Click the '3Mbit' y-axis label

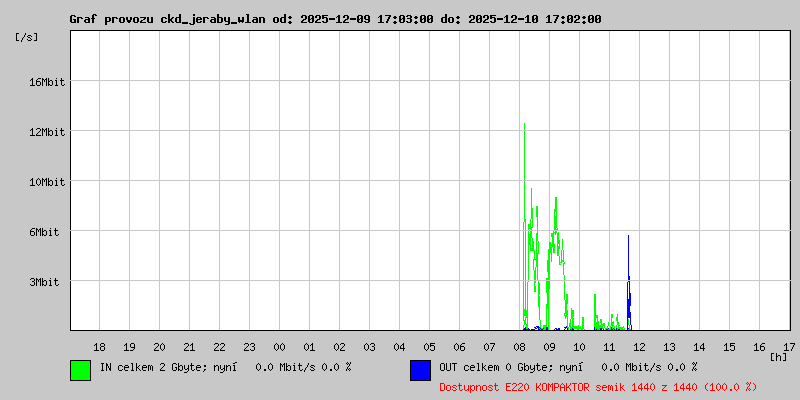[44, 282]
